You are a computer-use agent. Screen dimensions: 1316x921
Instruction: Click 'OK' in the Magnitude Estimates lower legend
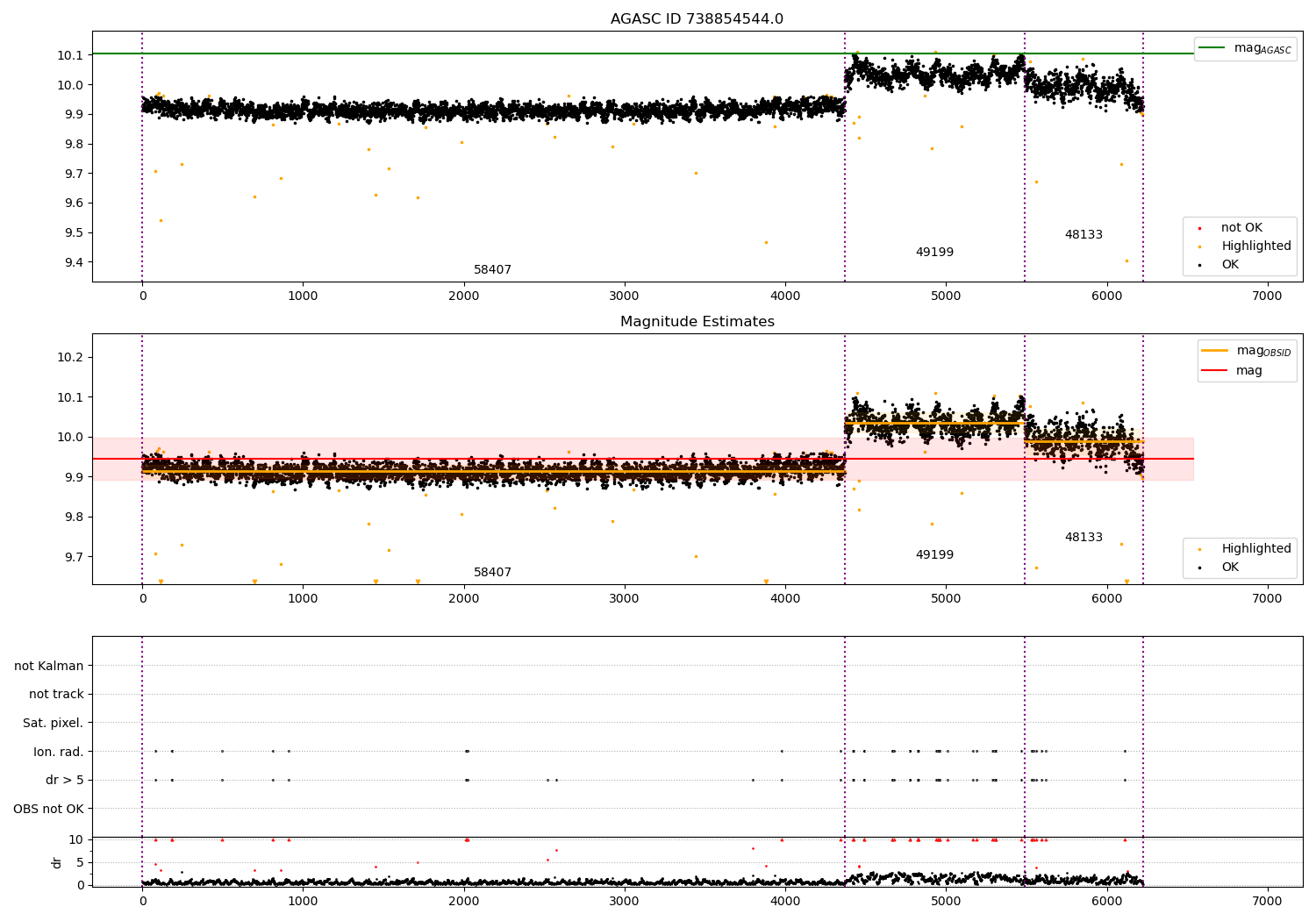[x=1230, y=567]
